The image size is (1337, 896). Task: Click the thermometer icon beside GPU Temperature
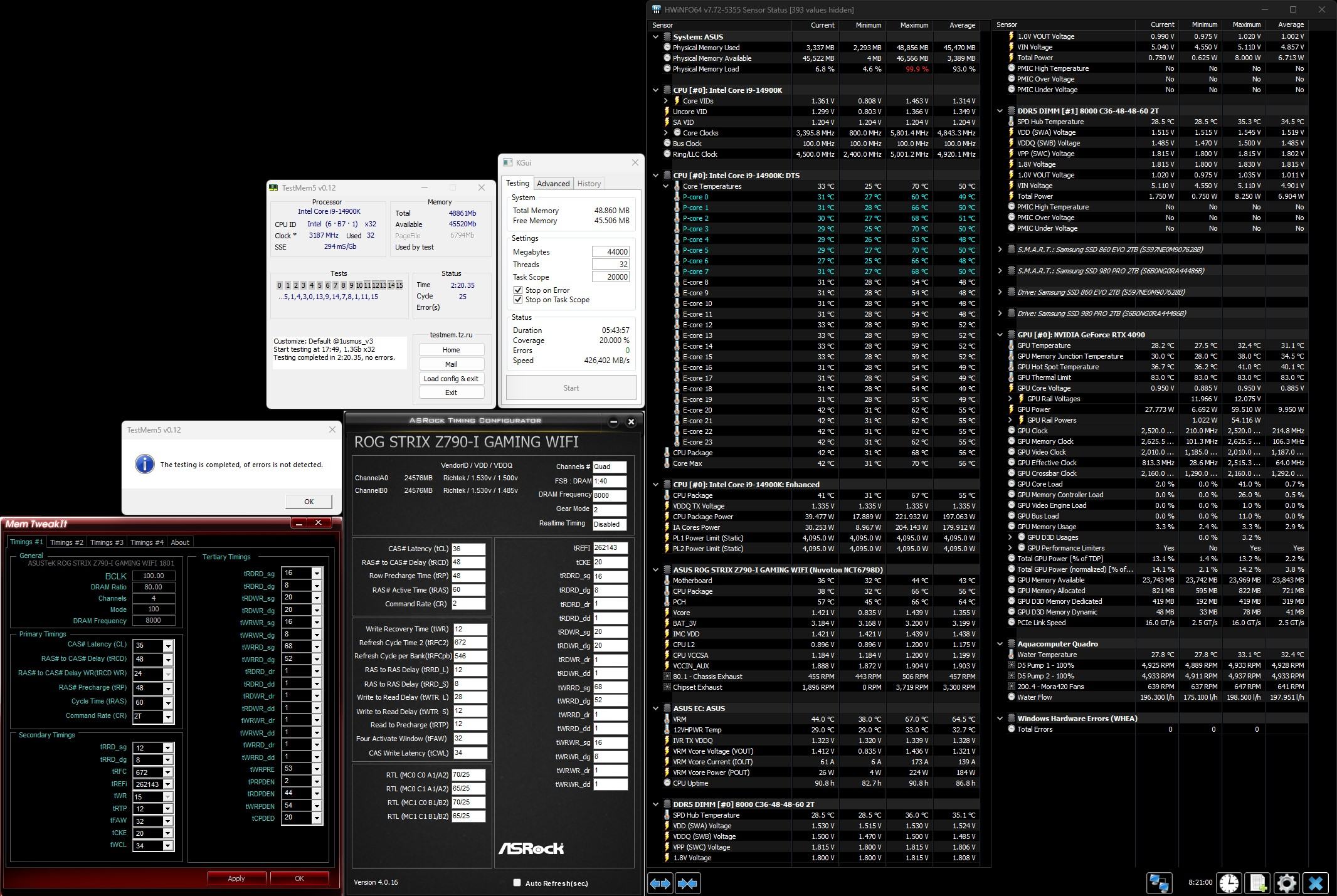1011,345
